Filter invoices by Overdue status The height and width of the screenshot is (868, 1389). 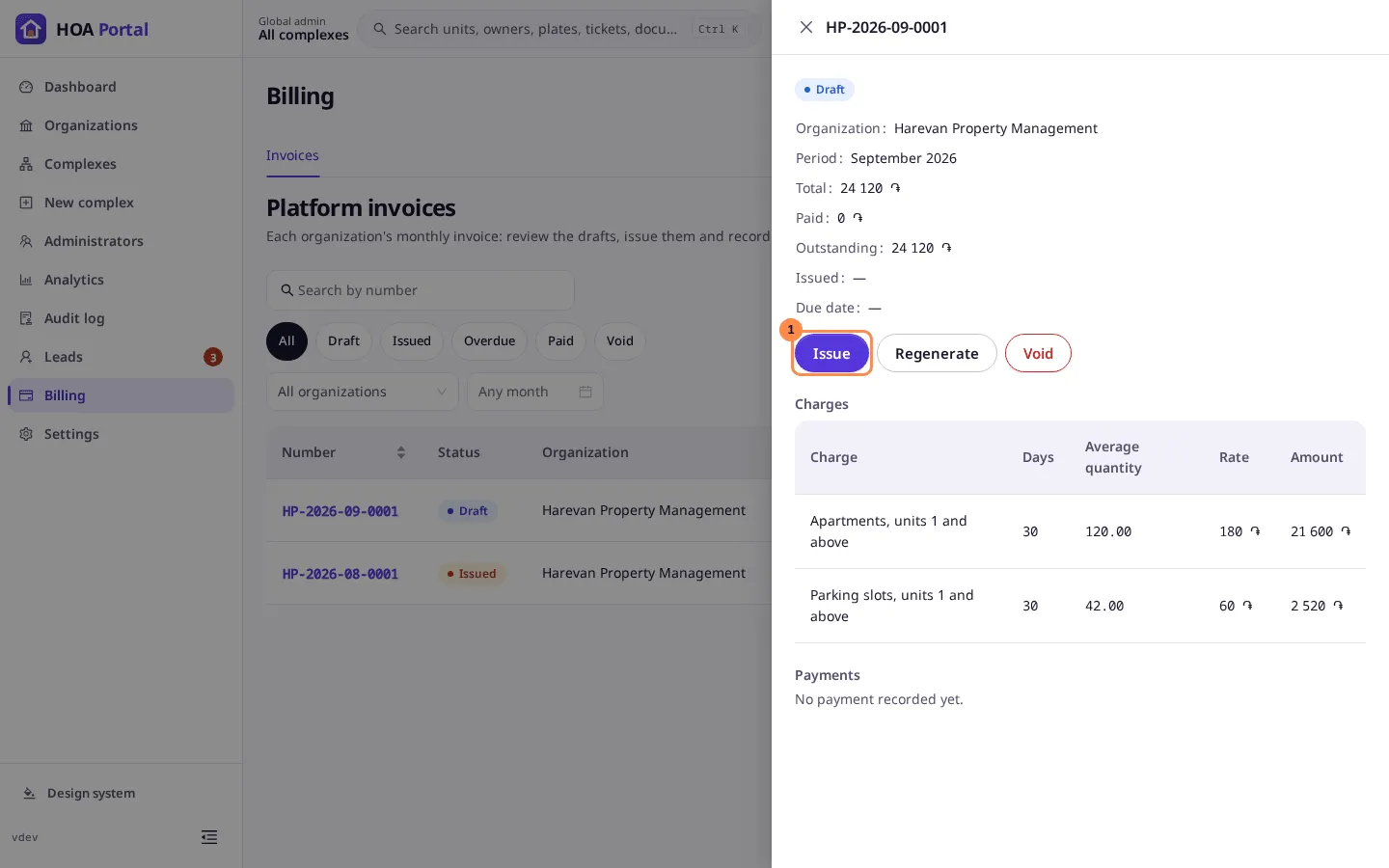coord(489,341)
